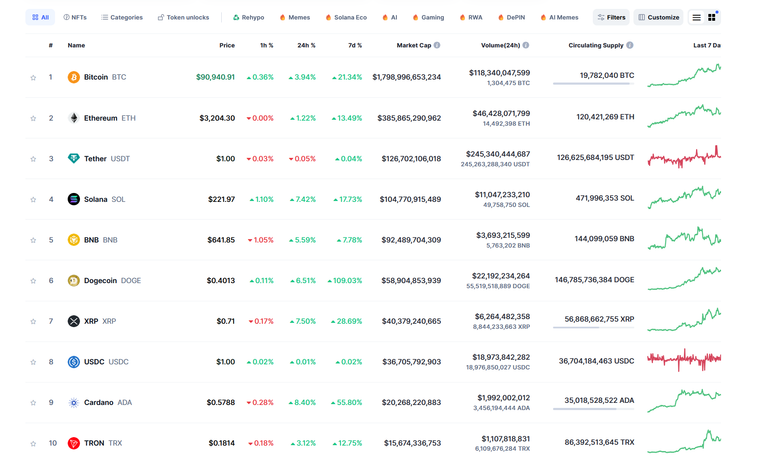Click the Ethereum coin logo icon

tap(73, 118)
